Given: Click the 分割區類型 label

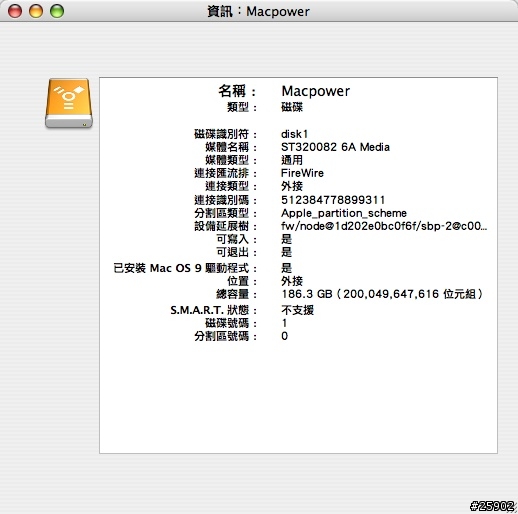Looking at the screenshot, I should [225, 213].
